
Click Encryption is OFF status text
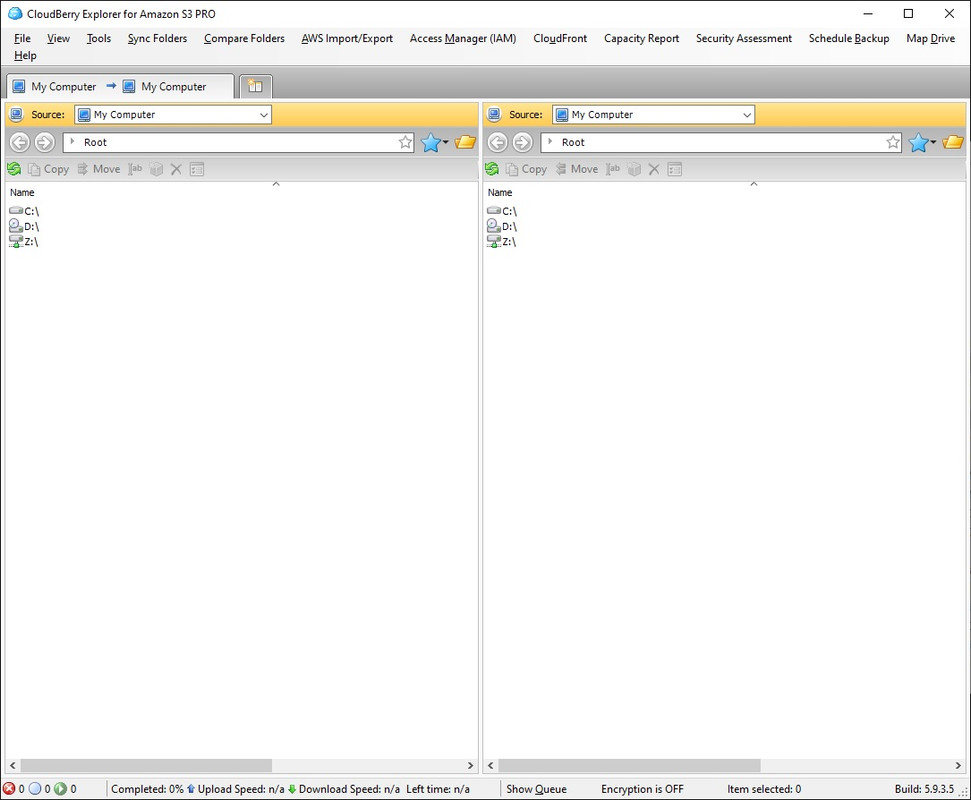[642, 789]
